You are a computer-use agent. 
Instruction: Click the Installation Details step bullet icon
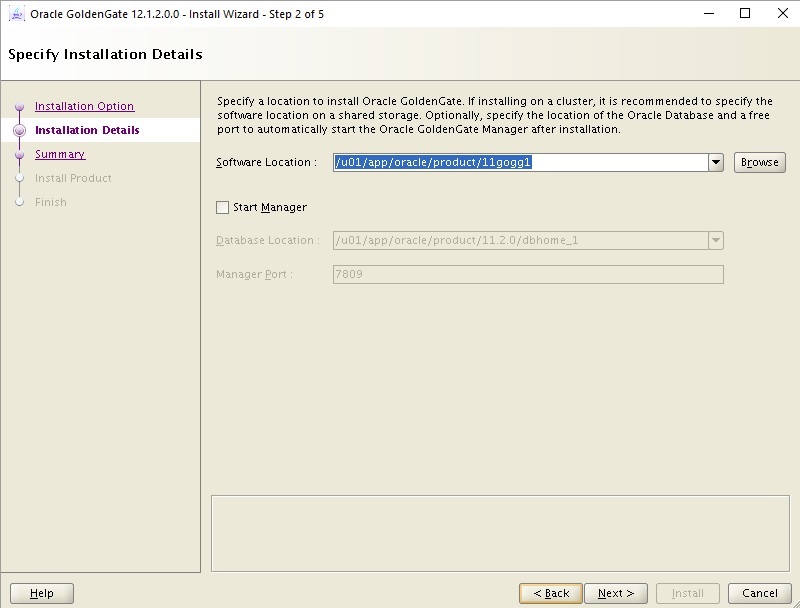pyautogui.click(x=19, y=130)
